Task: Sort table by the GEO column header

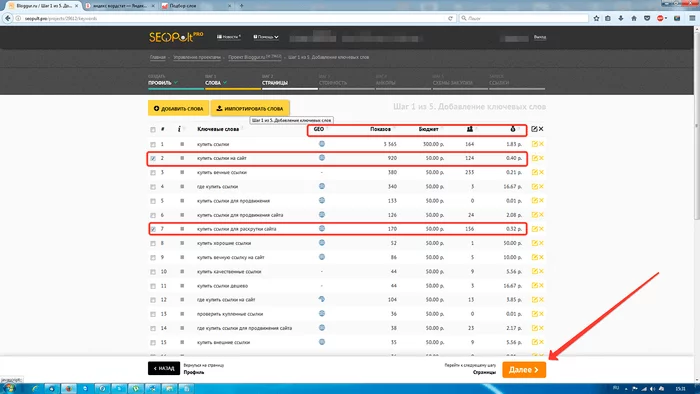Action: pos(319,129)
